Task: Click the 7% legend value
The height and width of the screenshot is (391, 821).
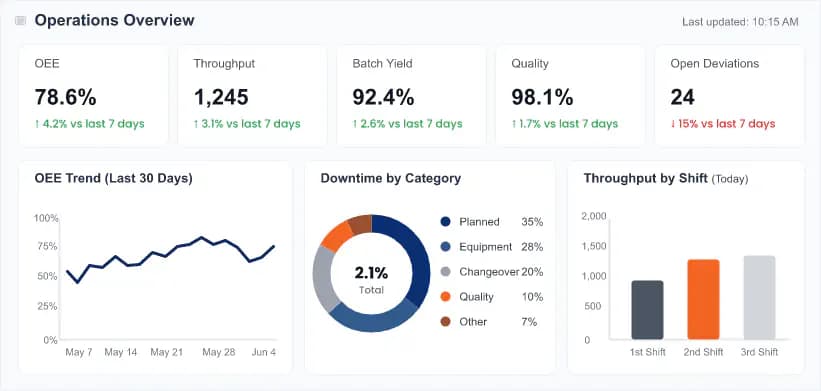Action: pyautogui.click(x=529, y=321)
